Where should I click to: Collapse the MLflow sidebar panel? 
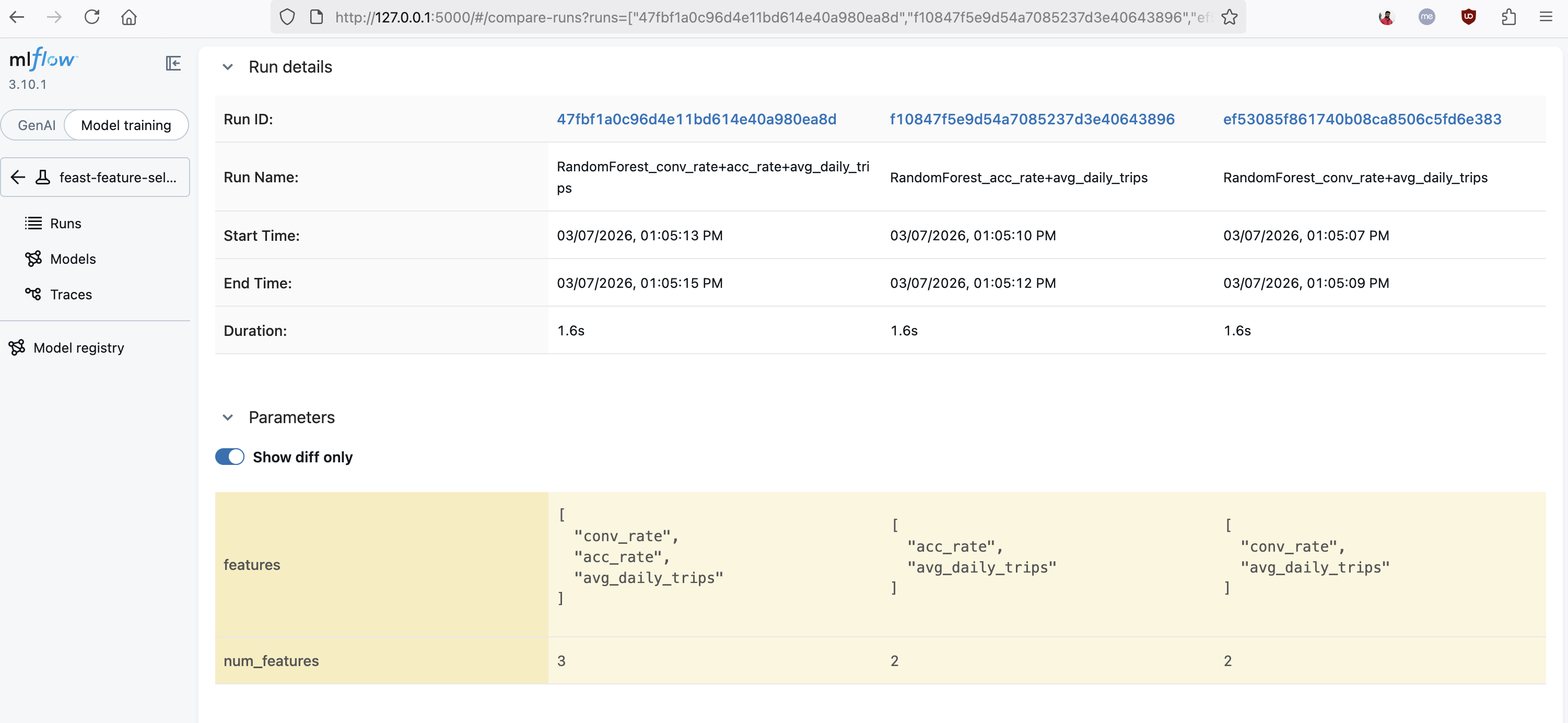173,63
